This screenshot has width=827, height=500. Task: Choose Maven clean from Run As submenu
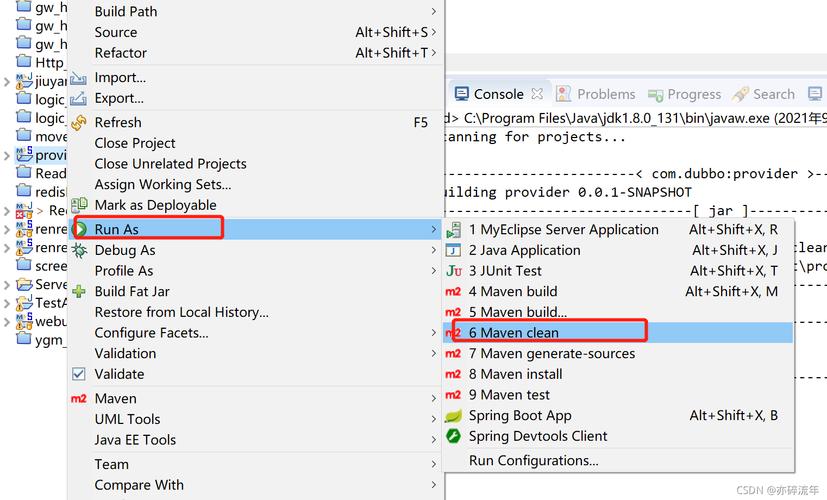tap(618, 333)
